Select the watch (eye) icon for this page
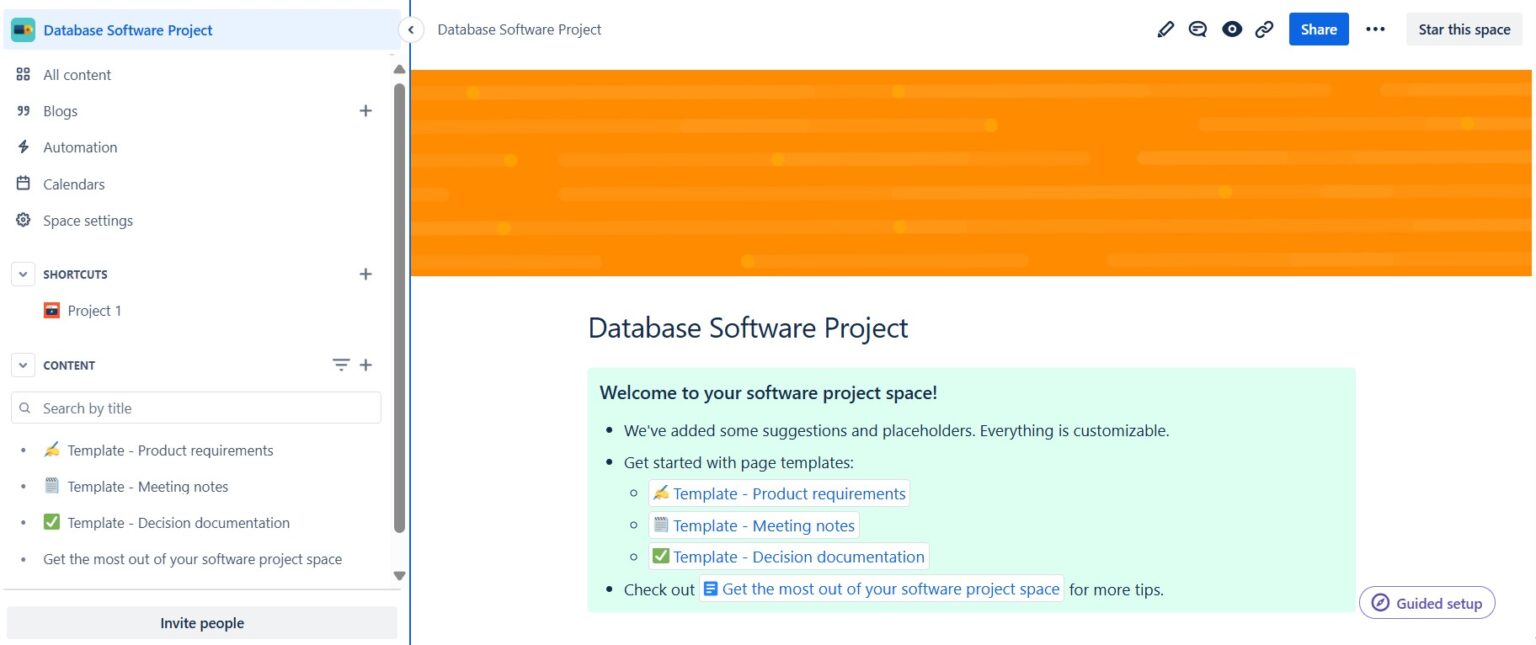This screenshot has height=645, width=1536. coord(1231,29)
